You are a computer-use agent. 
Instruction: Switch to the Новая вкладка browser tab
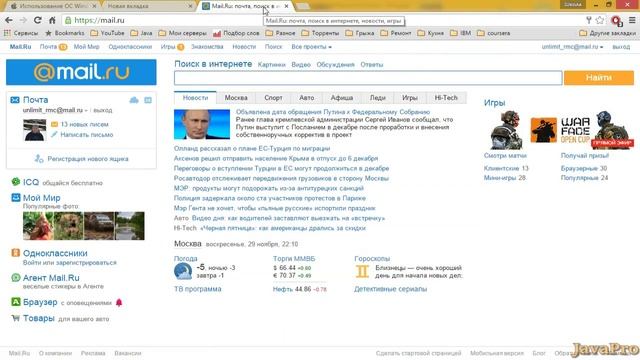[147, 6]
